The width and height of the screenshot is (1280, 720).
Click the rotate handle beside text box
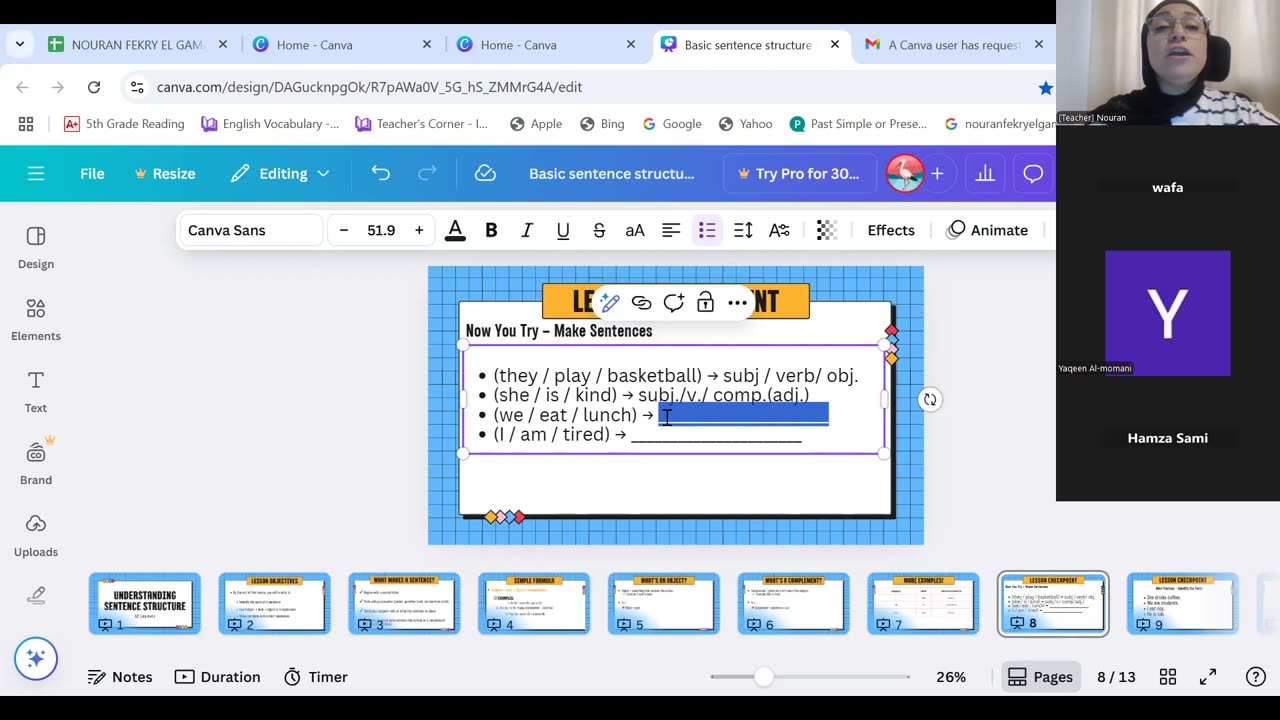(x=930, y=399)
